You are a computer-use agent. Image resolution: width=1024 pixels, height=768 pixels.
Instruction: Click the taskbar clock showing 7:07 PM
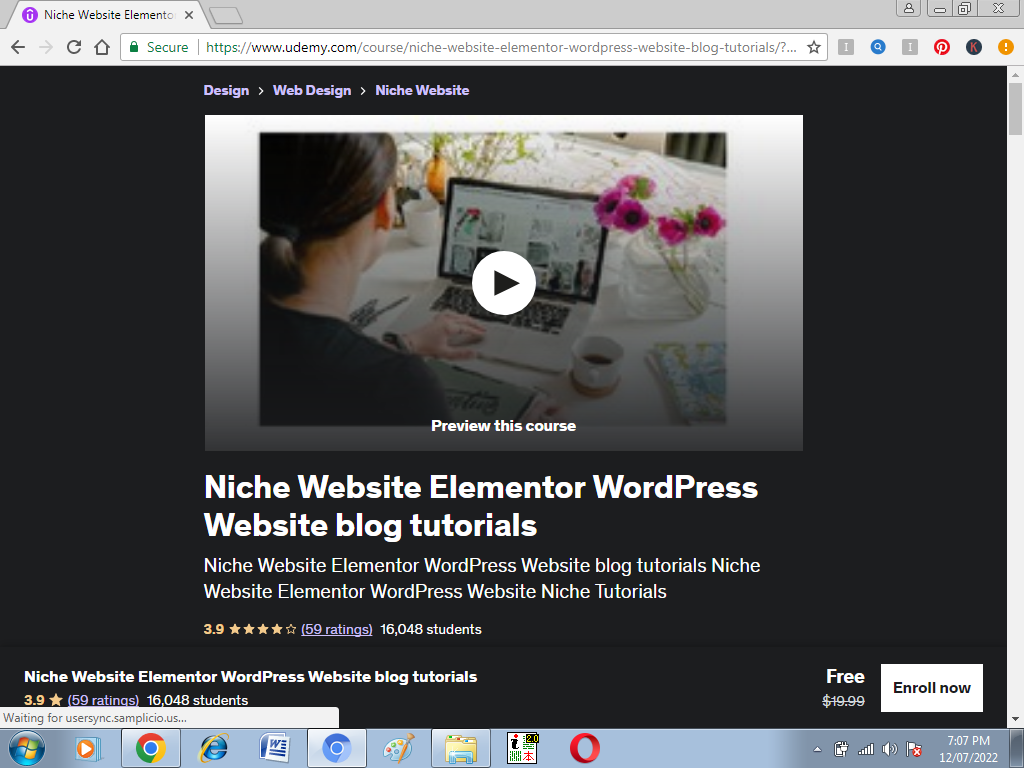[968, 748]
